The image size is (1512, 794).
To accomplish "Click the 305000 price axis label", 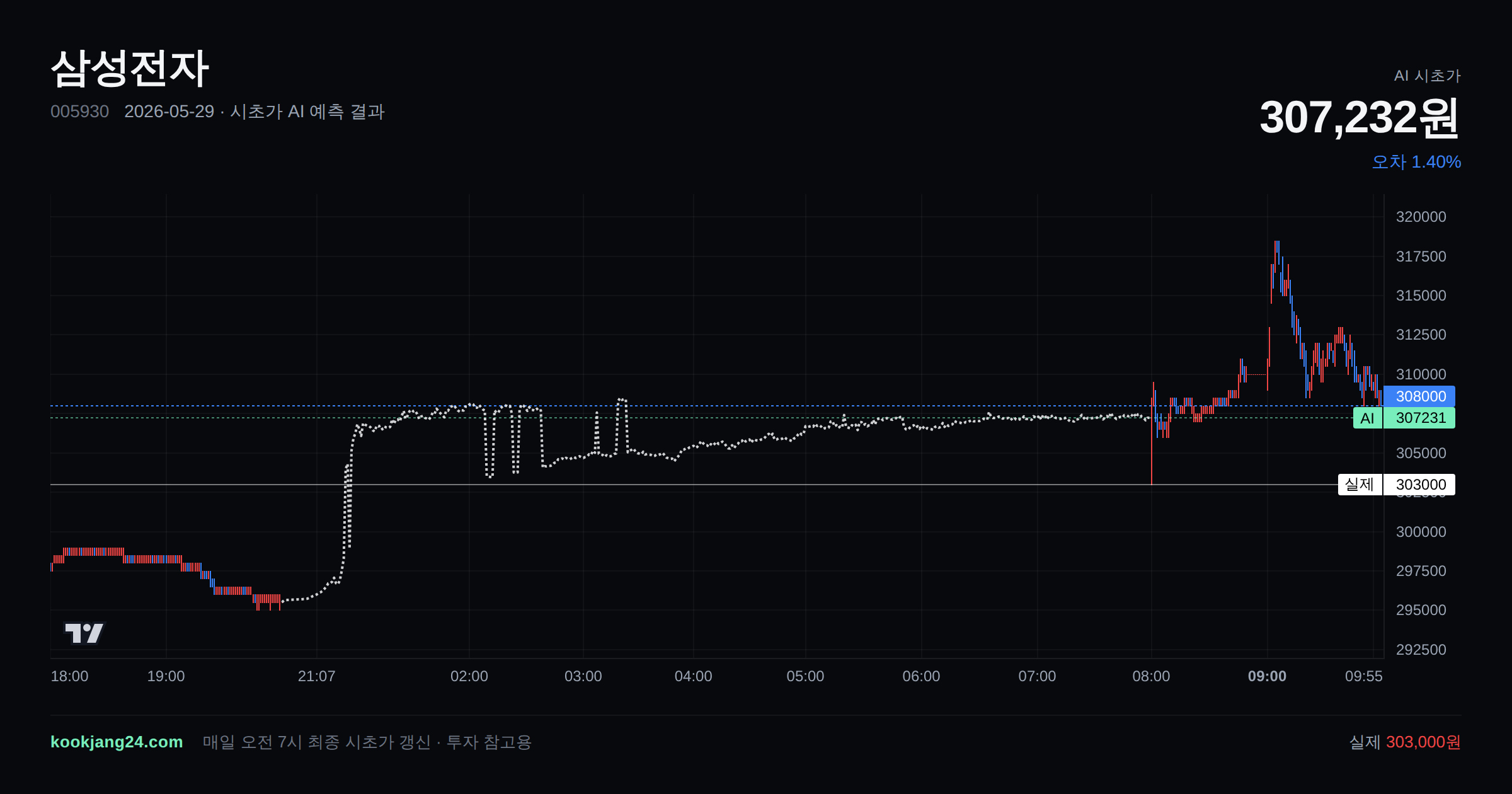I will tap(1421, 453).
